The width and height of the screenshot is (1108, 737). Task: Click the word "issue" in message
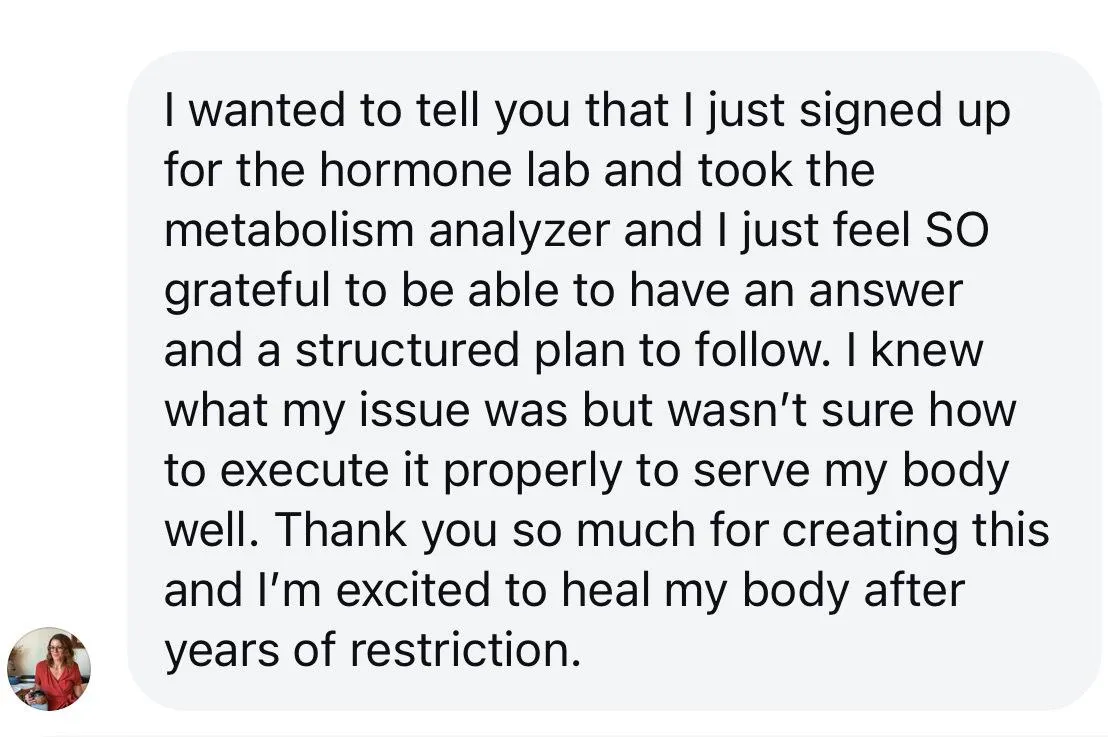415,411
